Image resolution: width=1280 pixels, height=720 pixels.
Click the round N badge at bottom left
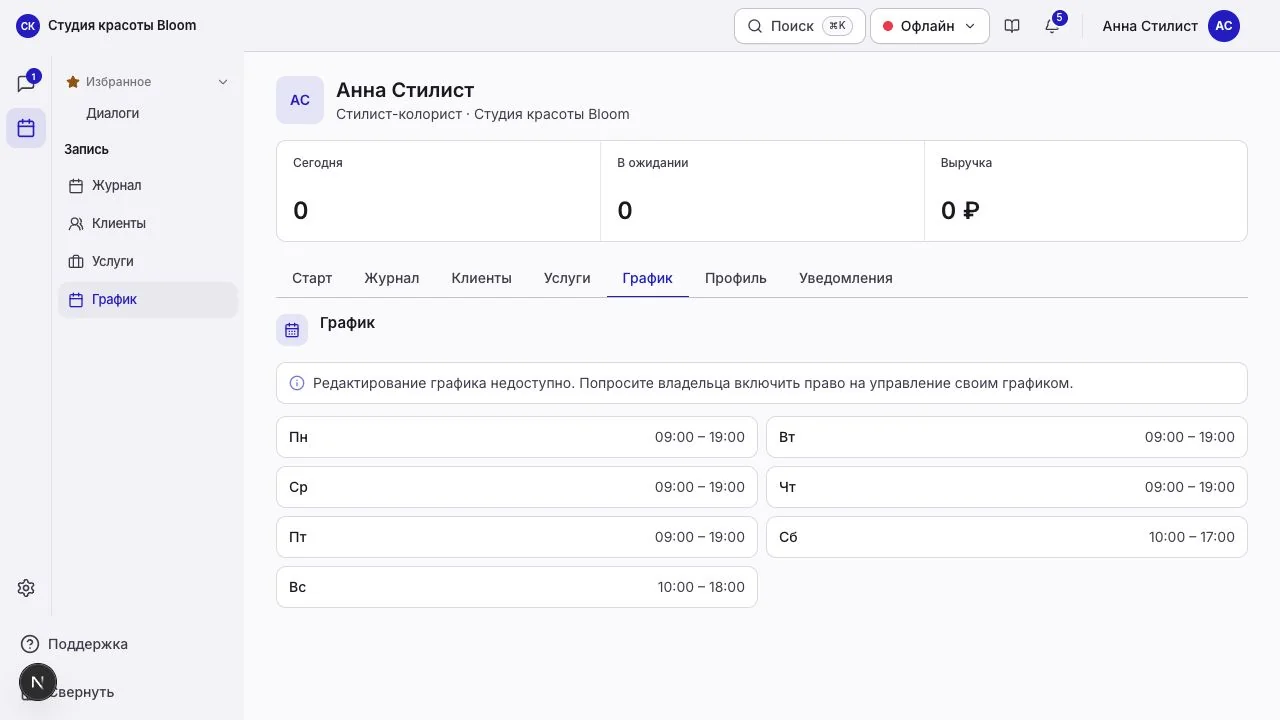tap(37, 682)
